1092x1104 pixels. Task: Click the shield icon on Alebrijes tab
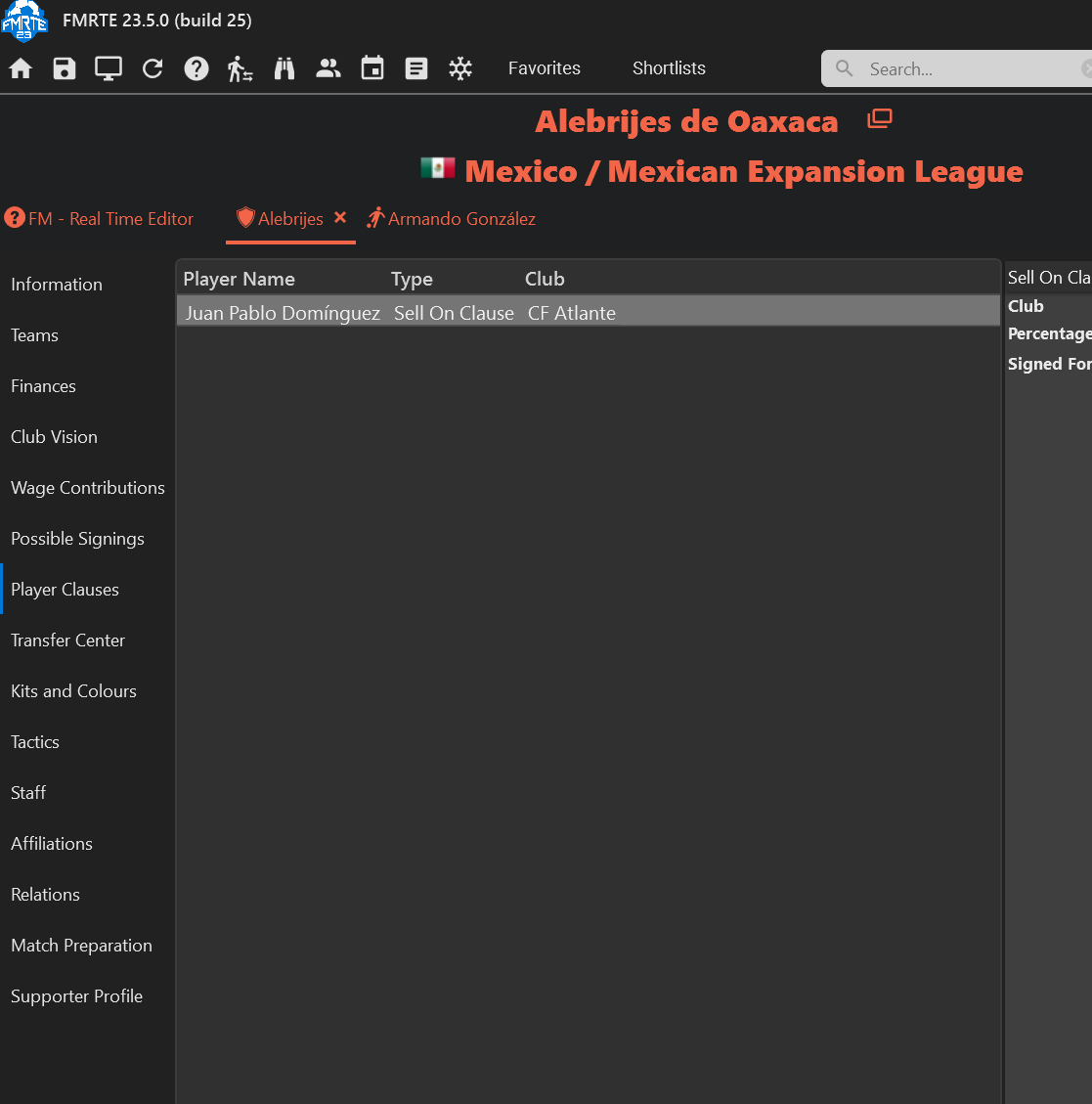(245, 217)
